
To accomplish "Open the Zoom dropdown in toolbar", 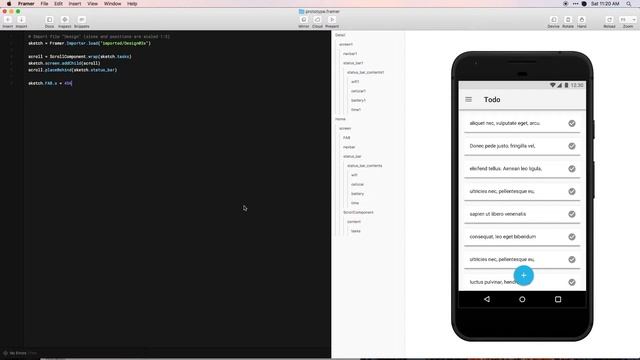I will coord(628,20).
